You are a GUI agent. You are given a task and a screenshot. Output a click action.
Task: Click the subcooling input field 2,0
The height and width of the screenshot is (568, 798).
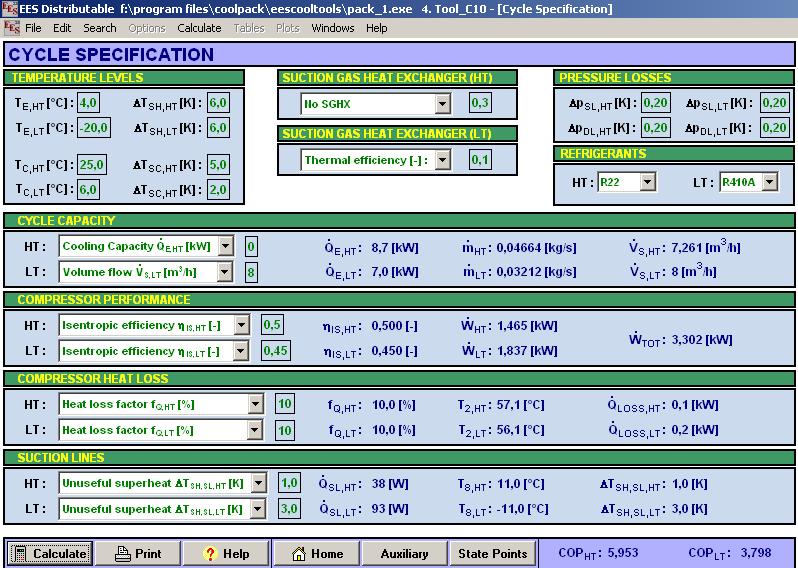pyautogui.click(x=218, y=189)
